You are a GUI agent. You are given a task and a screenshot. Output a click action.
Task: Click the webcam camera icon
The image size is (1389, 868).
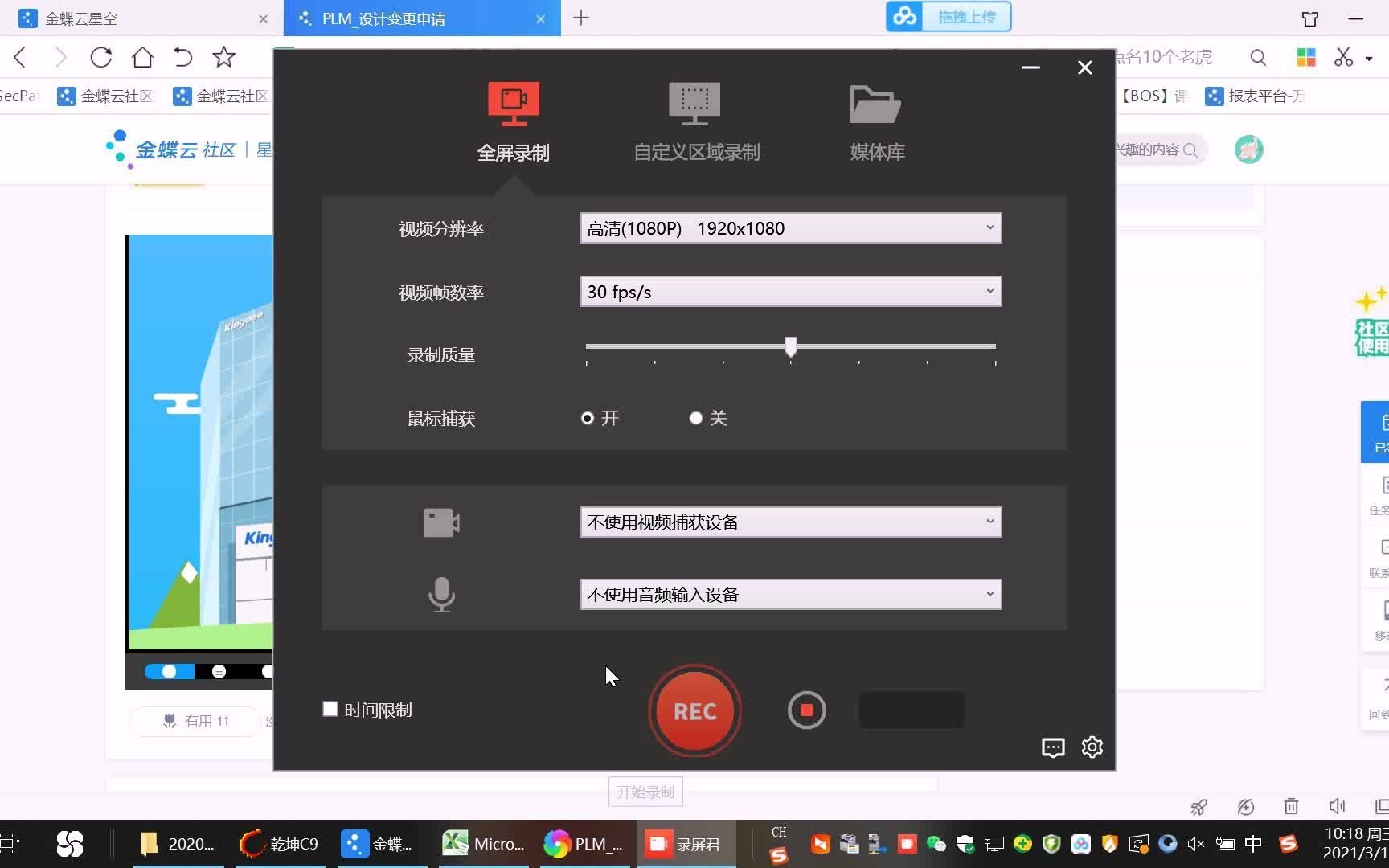click(441, 523)
